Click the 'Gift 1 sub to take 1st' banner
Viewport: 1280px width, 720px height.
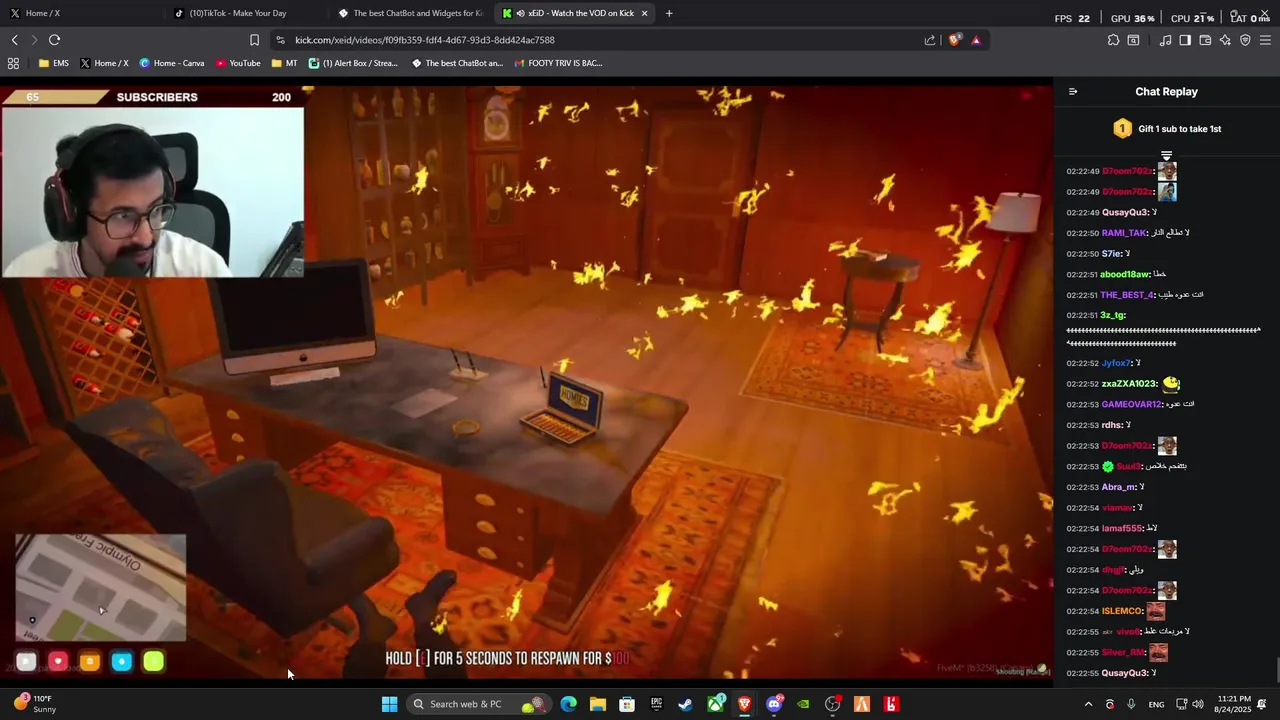click(1167, 129)
